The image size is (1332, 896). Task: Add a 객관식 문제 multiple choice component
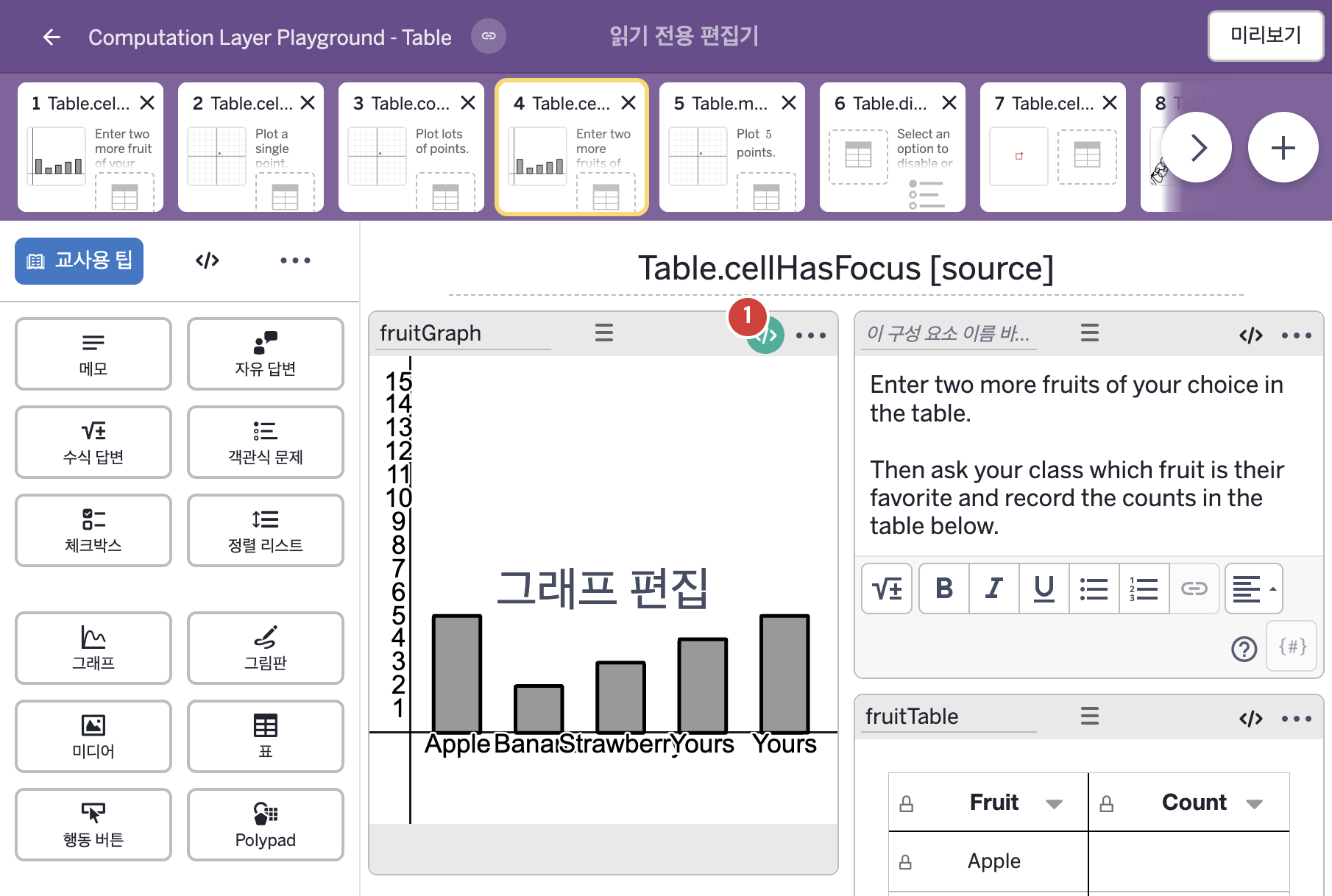pos(266,442)
